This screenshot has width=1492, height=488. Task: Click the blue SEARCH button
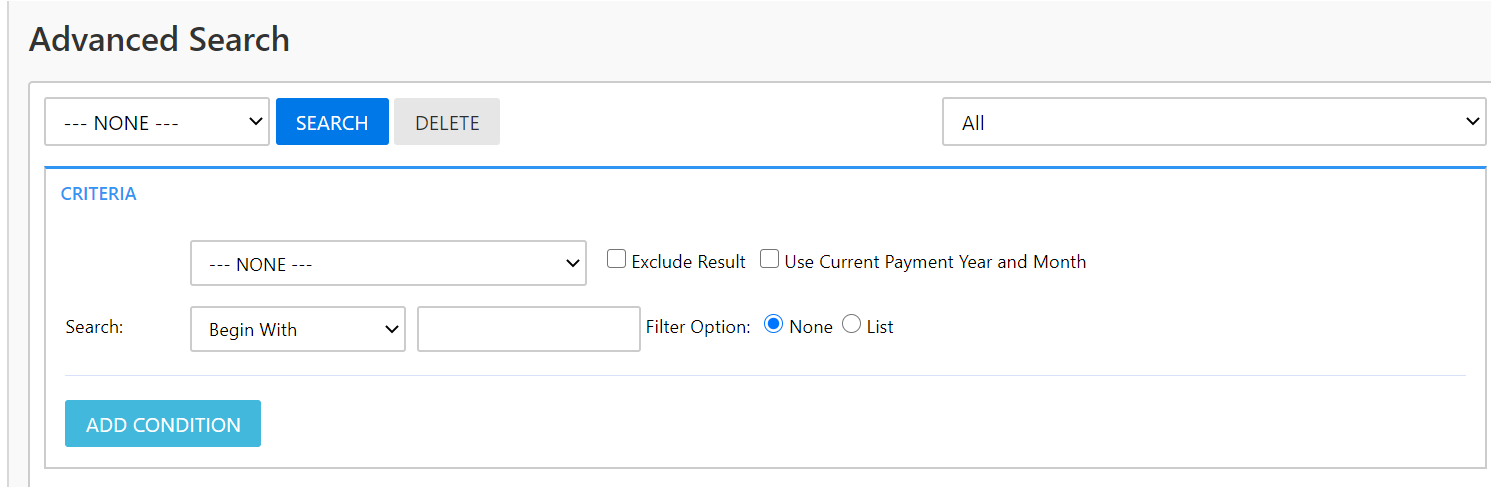[332, 122]
